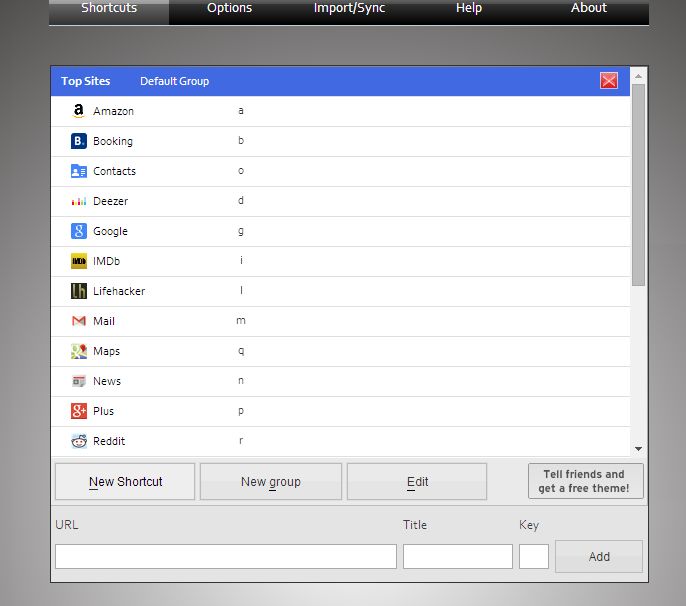
Task: Focus the URL input field
Action: tap(226, 557)
